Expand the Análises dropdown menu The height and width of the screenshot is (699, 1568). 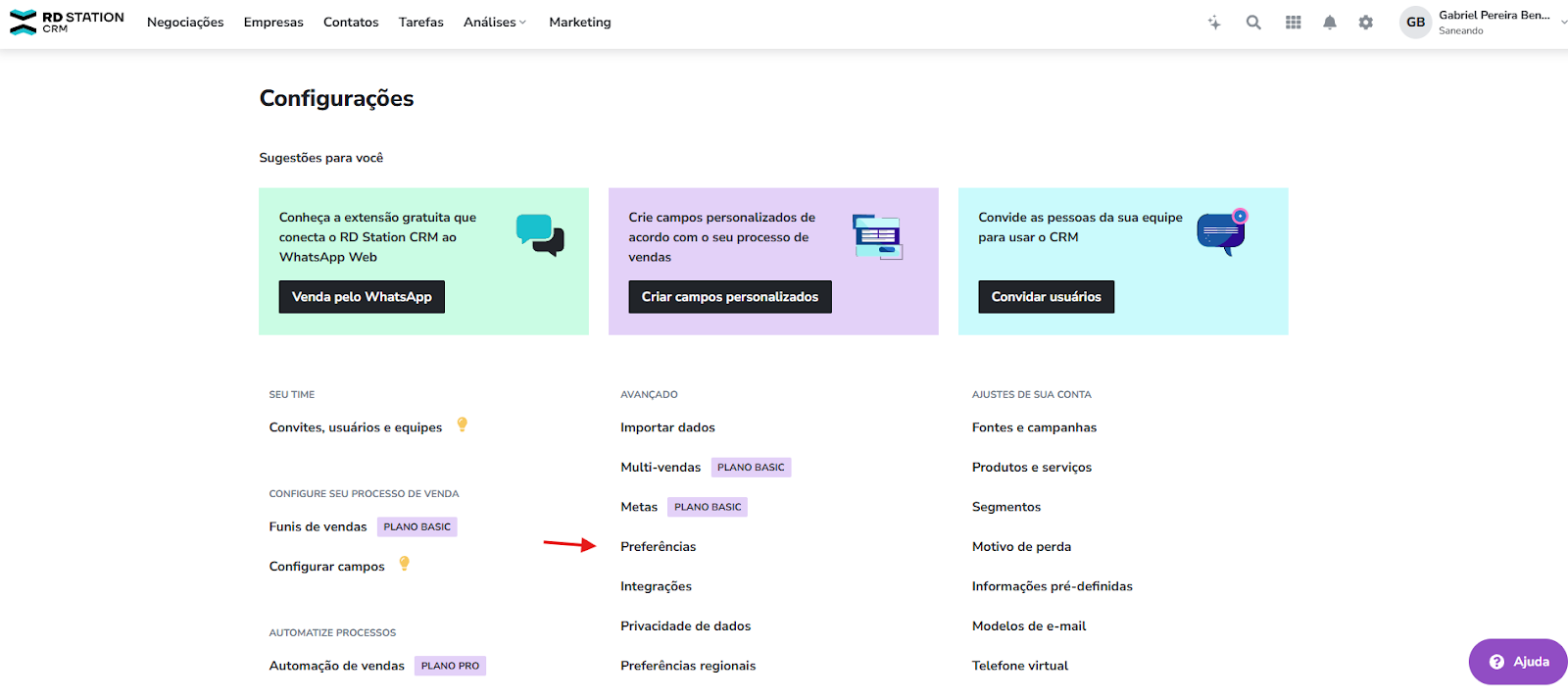(x=495, y=23)
